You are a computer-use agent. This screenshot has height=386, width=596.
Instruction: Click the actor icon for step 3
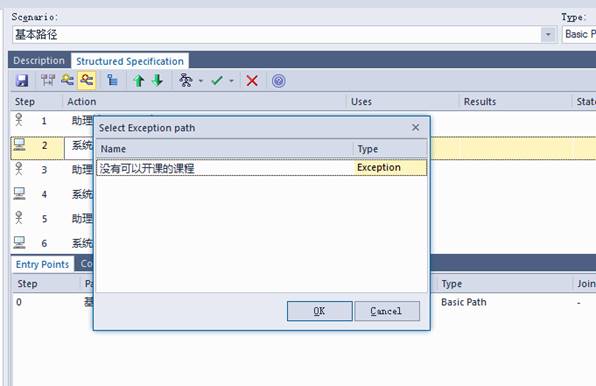tap(19, 169)
